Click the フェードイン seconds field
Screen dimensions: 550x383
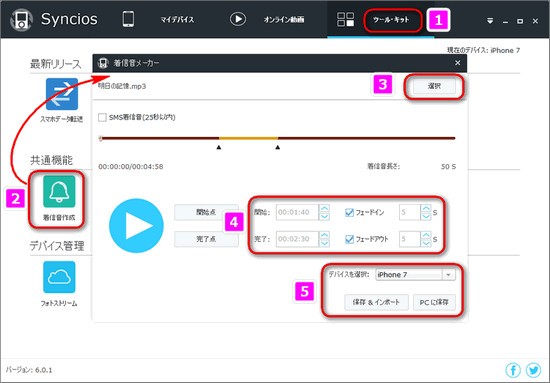pyautogui.click(x=410, y=212)
